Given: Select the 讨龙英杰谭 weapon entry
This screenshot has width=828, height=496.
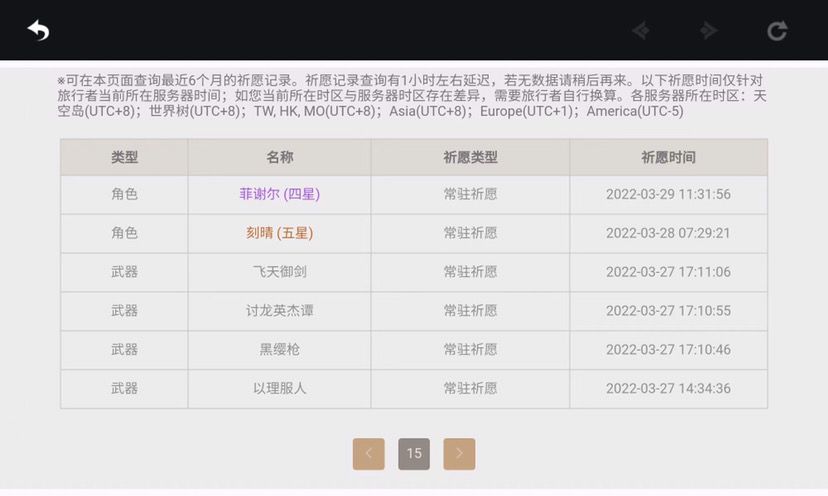Looking at the screenshot, I should (279, 311).
